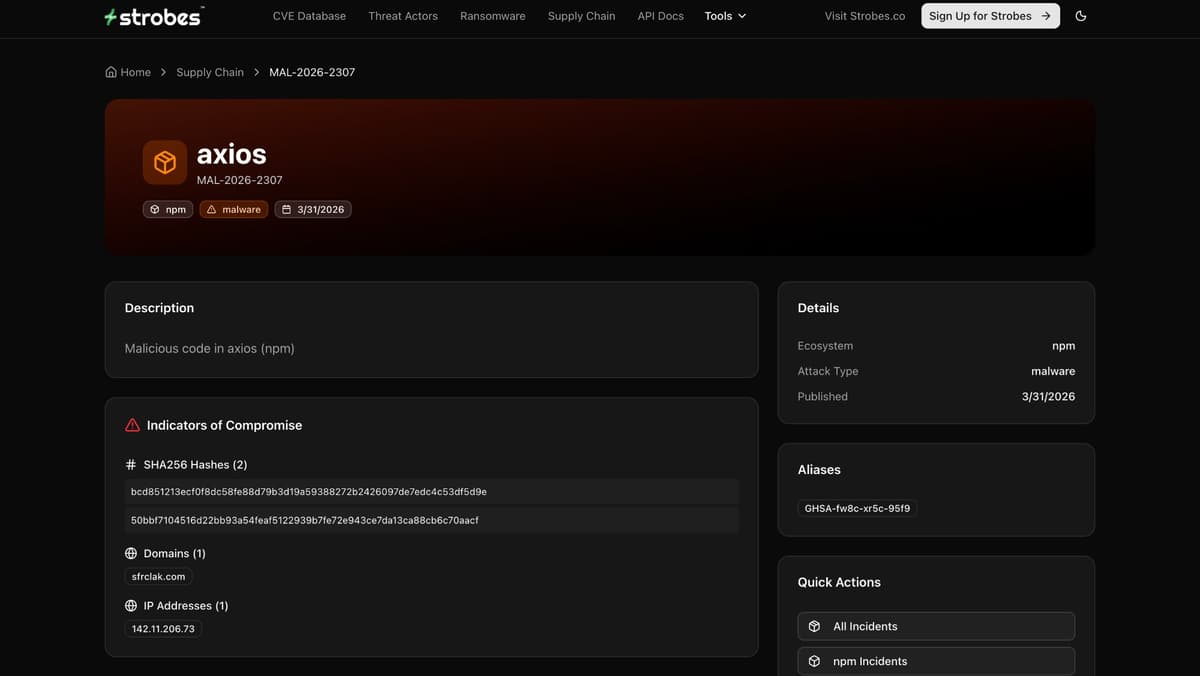
Task: Click the Aliases heading
Action: (x=819, y=470)
